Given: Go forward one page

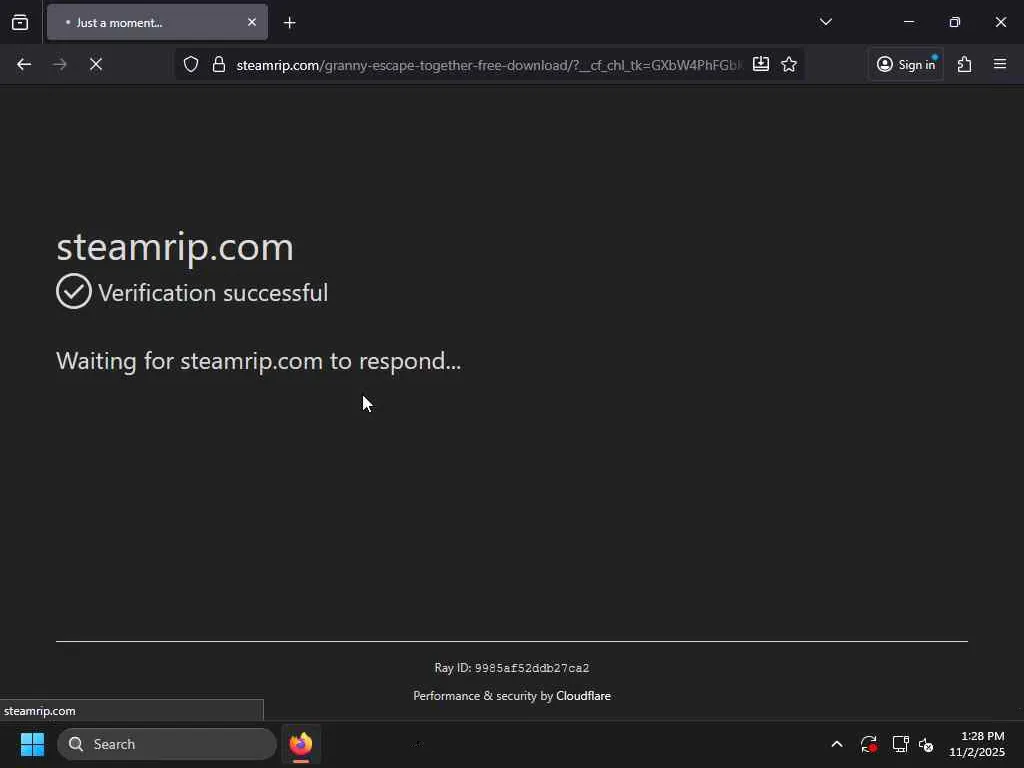Looking at the screenshot, I should (59, 64).
